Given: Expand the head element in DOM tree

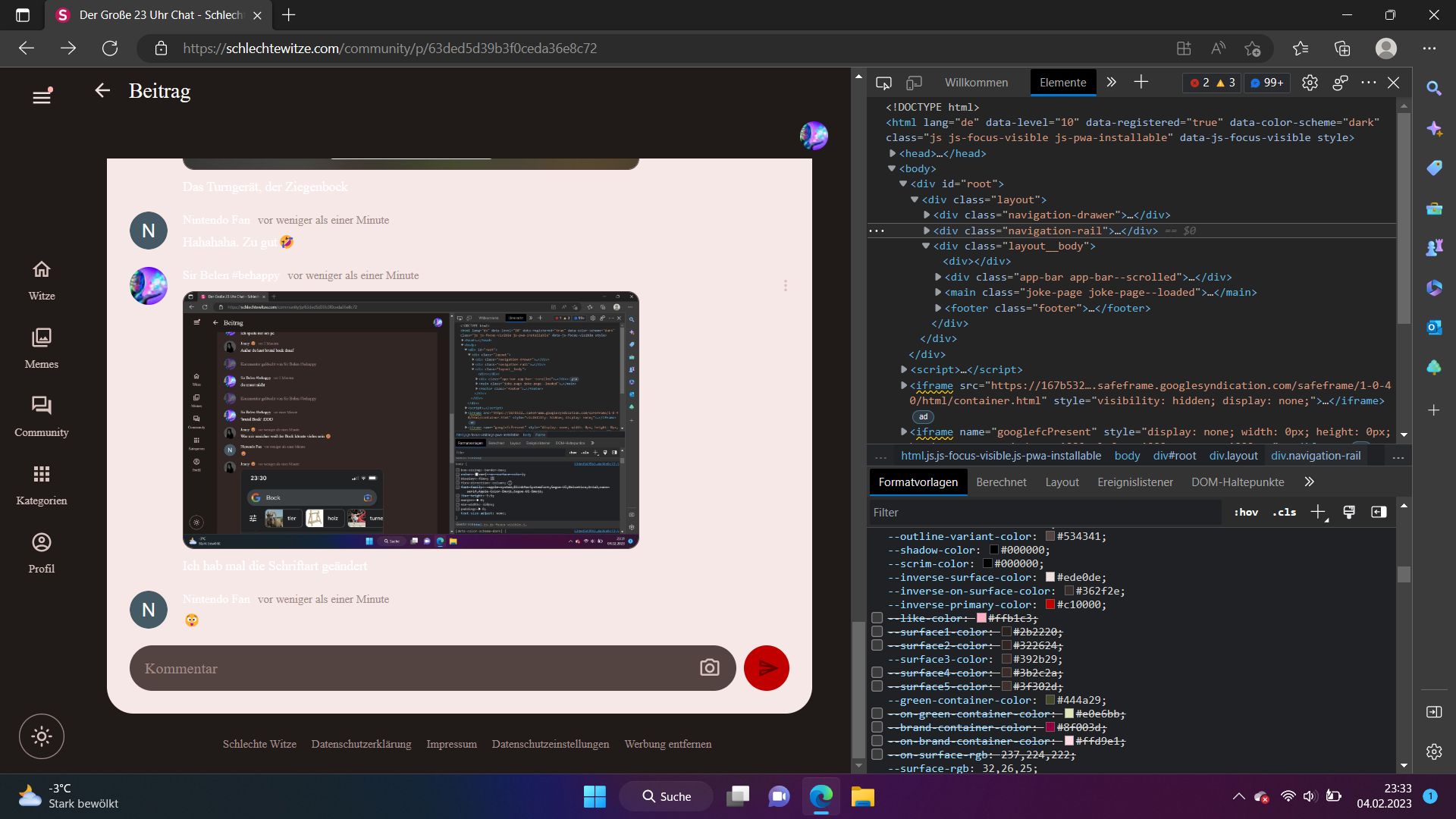Looking at the screenshot, I should pyautogui.click(x=893, y=153).
